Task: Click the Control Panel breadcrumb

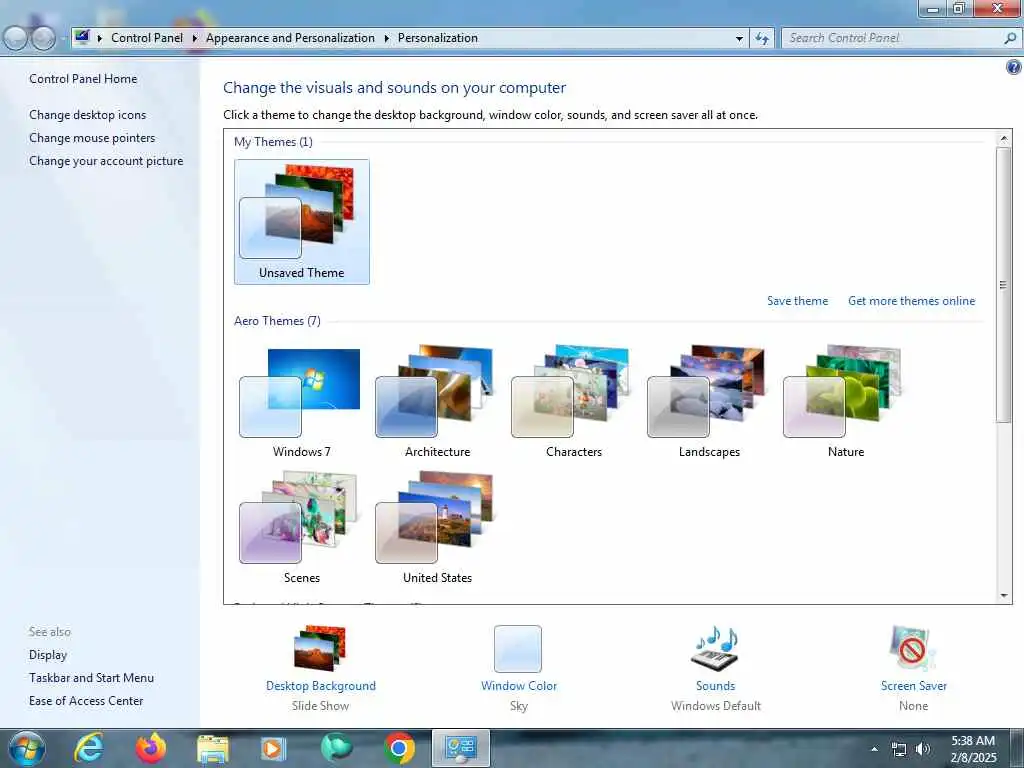Action: click(147, 38)
